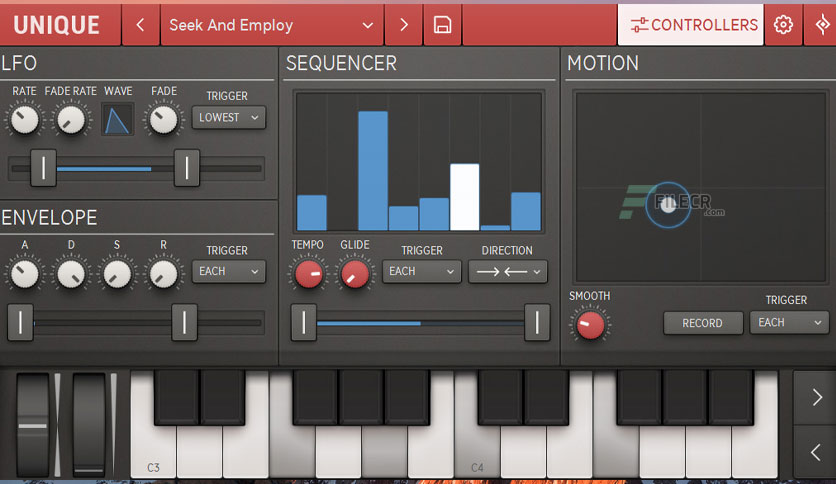
Task: Open the LFO TRIGGER dropdown set to LOWEST
Action: tap(228, 117)
